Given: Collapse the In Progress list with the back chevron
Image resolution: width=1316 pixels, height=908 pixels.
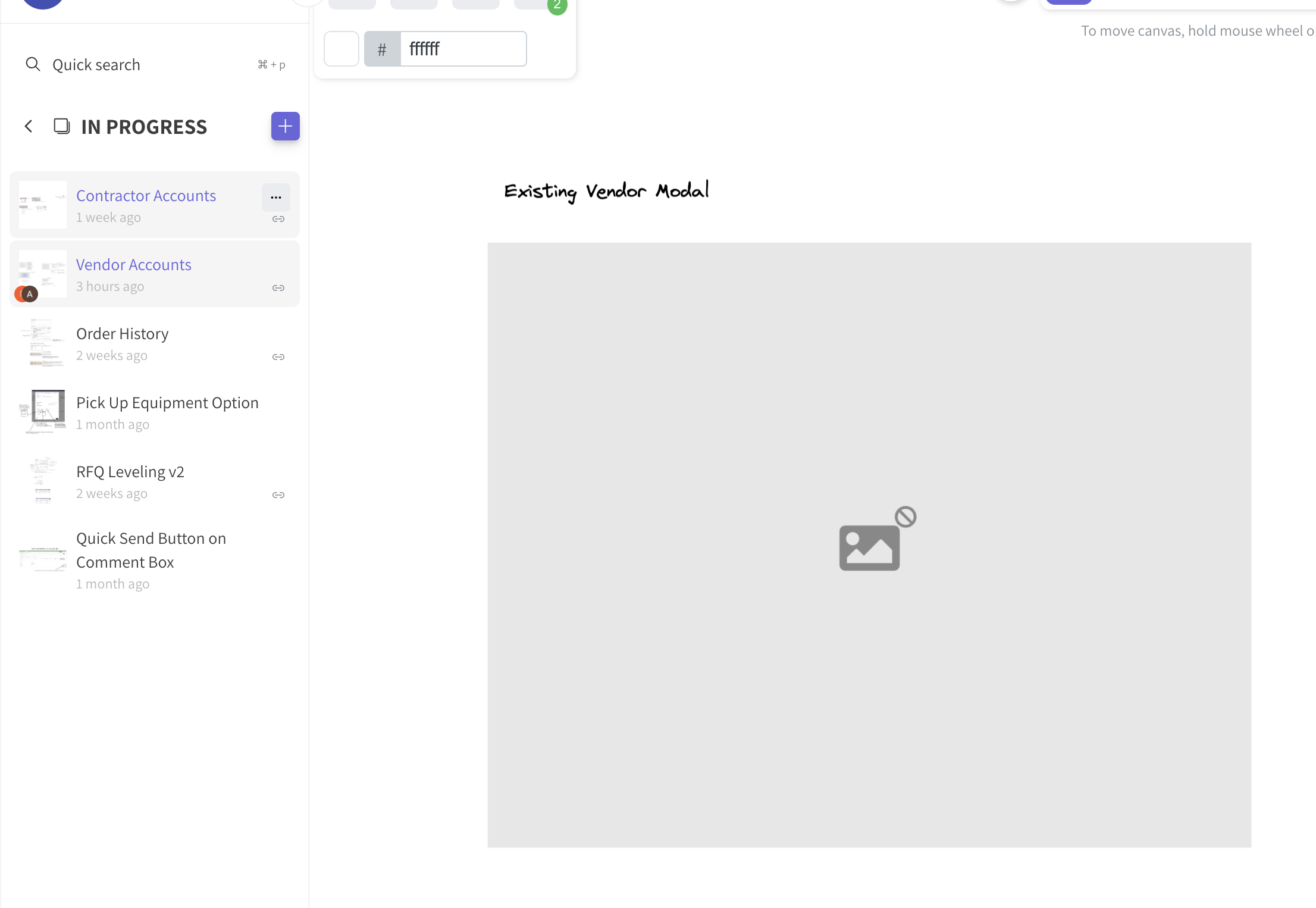Looking at the screenshot, I should tap(29, 126).
